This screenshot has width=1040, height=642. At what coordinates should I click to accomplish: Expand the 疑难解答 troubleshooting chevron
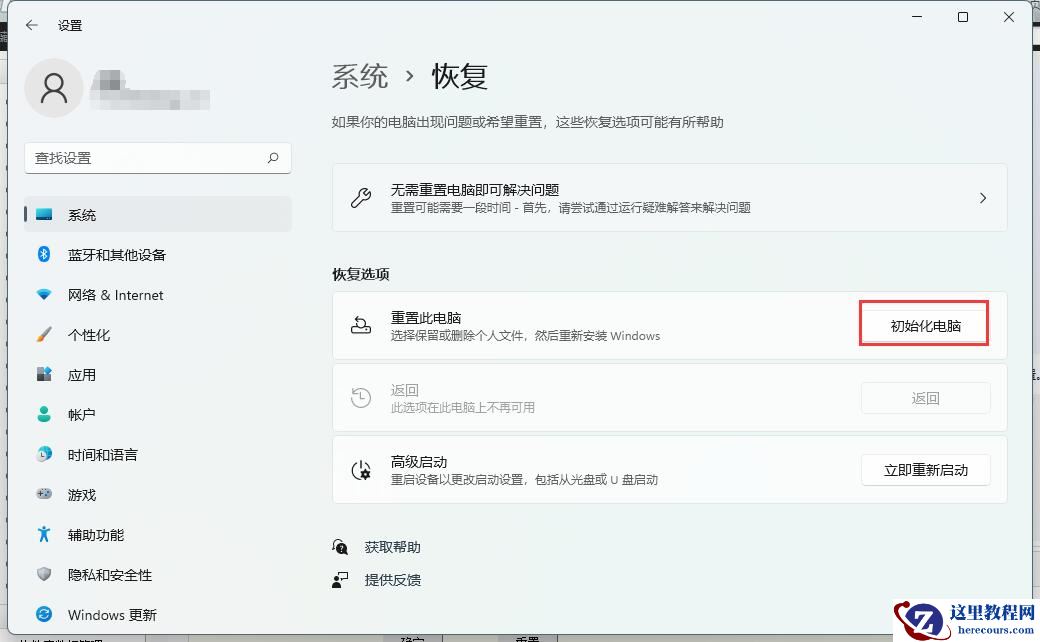[x=982, y=197]
